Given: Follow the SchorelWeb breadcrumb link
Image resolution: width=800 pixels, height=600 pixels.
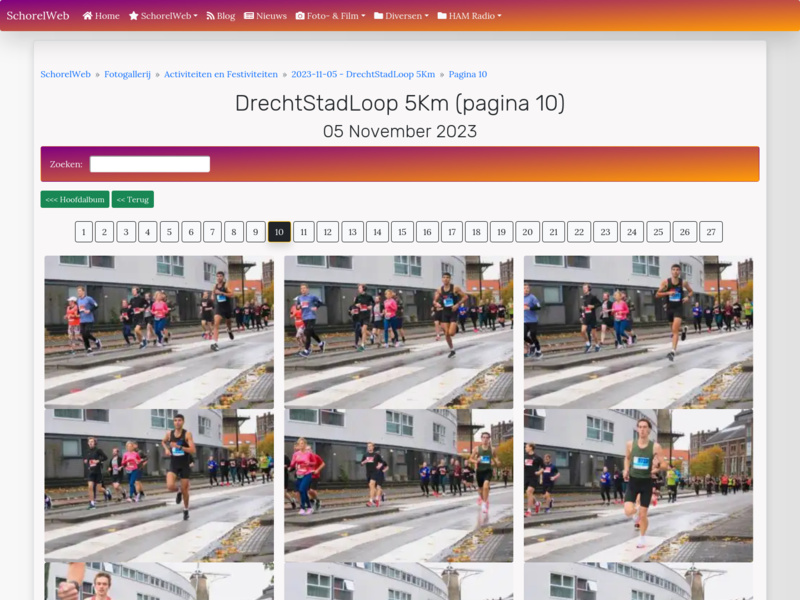Looking at the screenshot, I should 65,74.
